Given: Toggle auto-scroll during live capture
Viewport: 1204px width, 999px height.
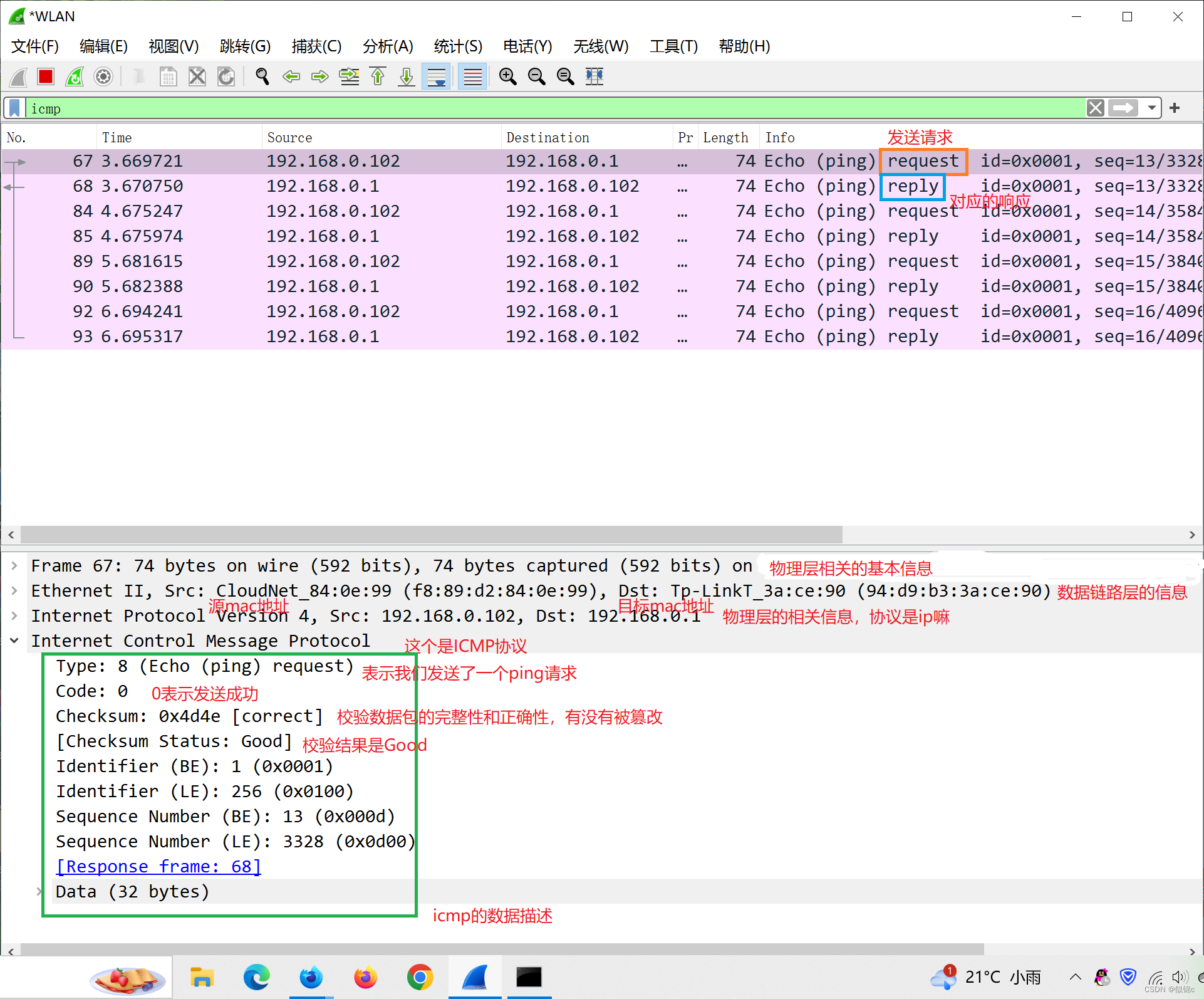Looking at the screenshot, I should pyautogui.click(x=436, y=76).
